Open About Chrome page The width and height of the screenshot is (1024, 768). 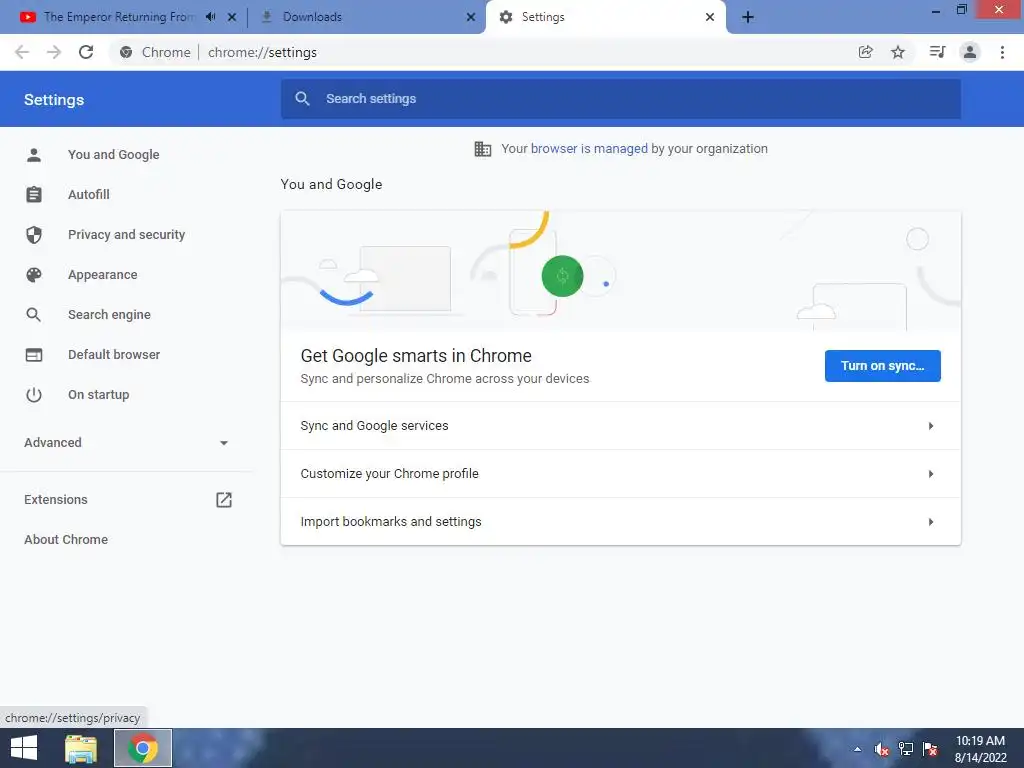[x=66, y=539]
